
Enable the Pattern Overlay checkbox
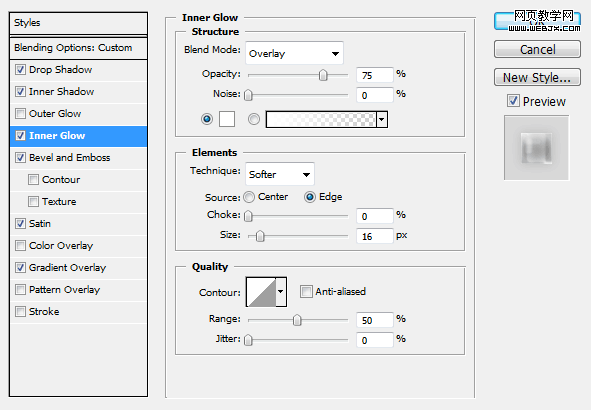click(20, 289)
